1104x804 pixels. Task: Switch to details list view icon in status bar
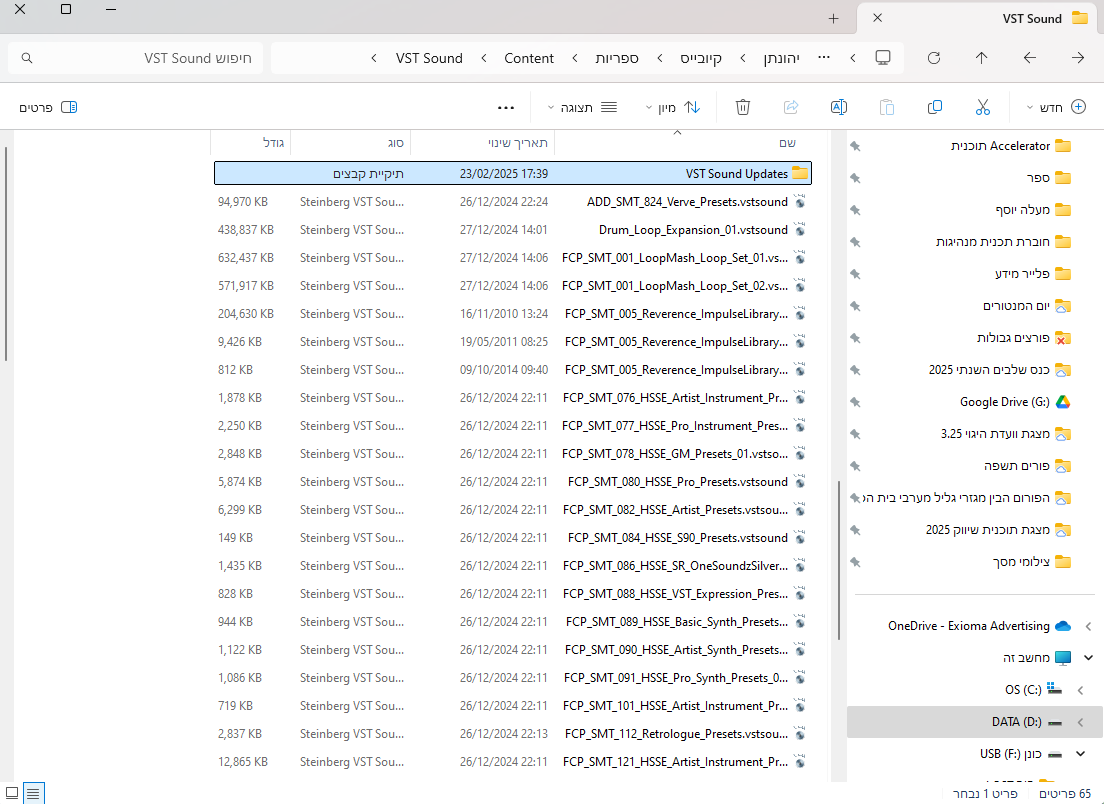pyautogui.click(x=33, y=793)
